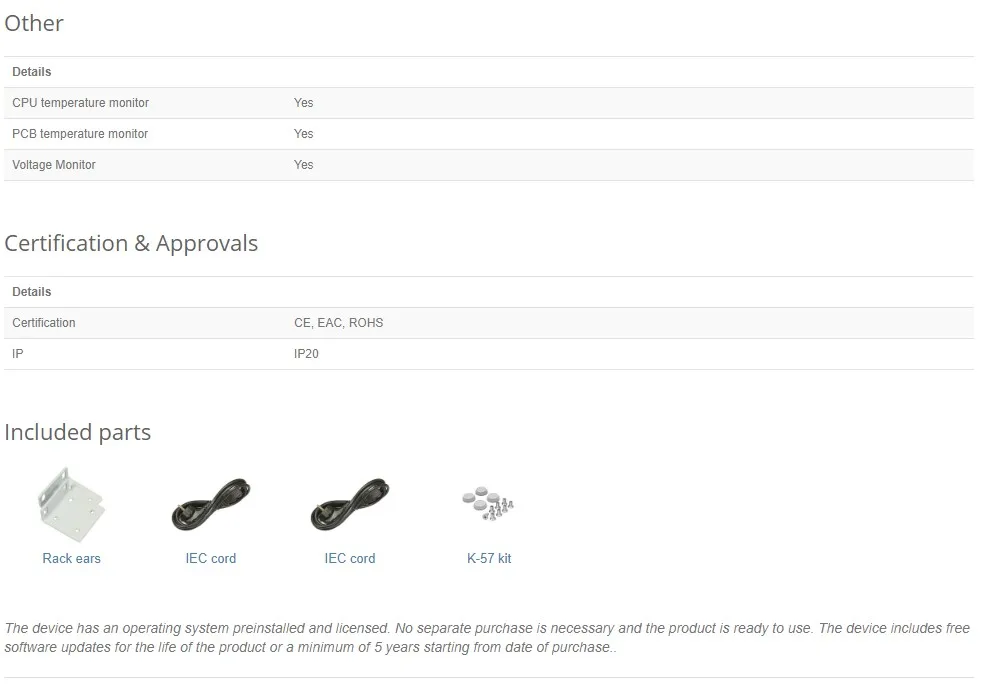Open the first IEC cord text link
This screenshot has height=698, width=982.
[x=210, y=558]
